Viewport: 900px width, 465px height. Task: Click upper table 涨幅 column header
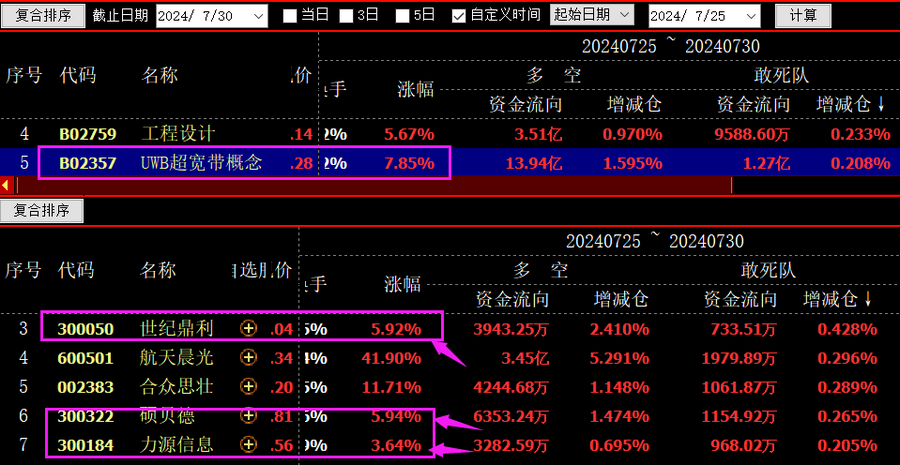pos(416,89)
